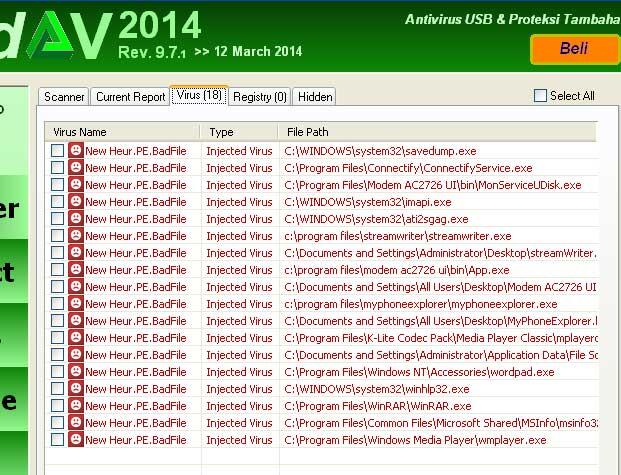
Task: Select the Application Data\File path entry
Action: point(441,355)
